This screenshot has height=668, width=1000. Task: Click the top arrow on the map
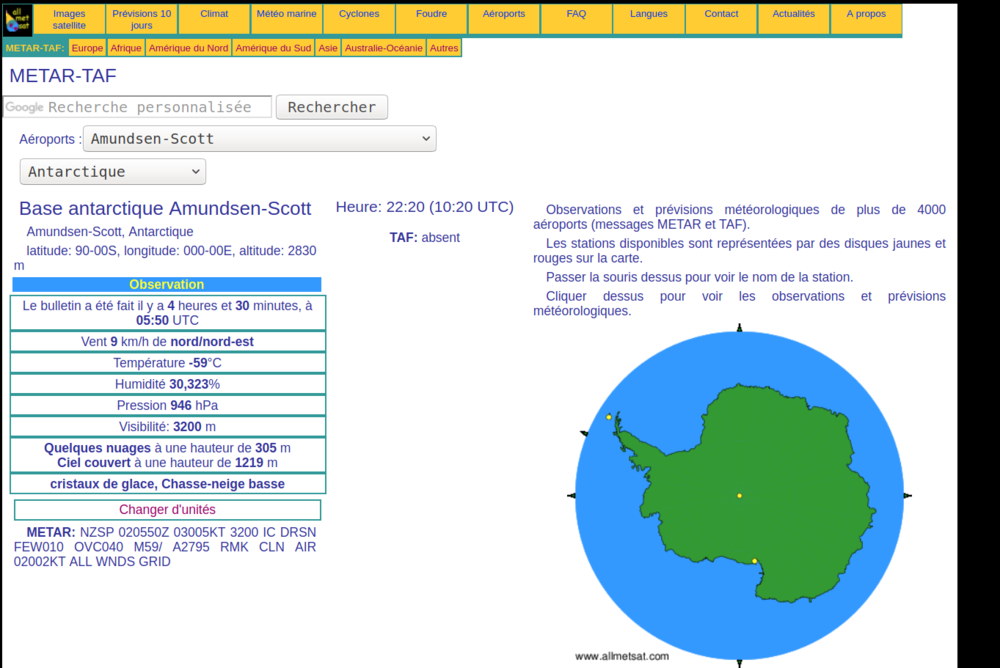tap(739, 328)
